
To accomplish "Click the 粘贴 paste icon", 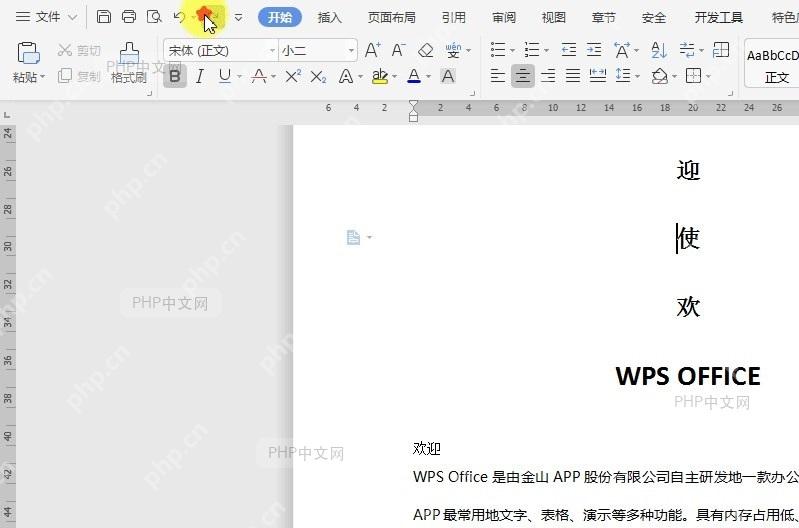I will (28, 52).
